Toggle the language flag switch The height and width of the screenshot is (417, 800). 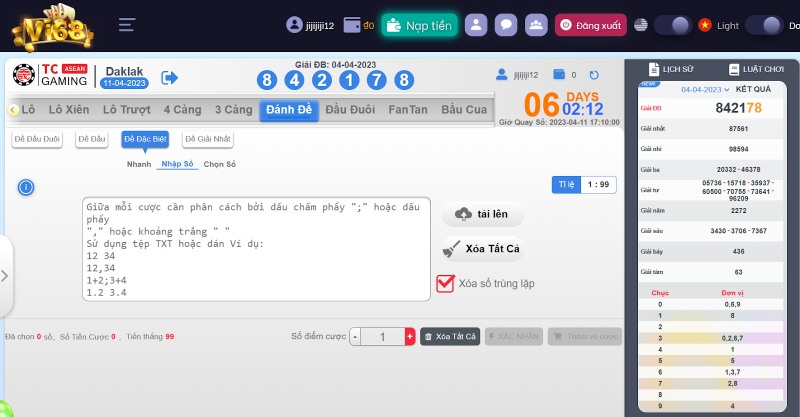pyautogui.click(x=672, y=25)
